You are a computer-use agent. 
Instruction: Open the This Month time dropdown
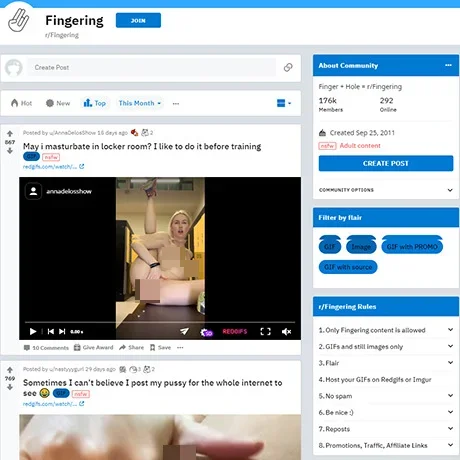click(x=140, y=103)
